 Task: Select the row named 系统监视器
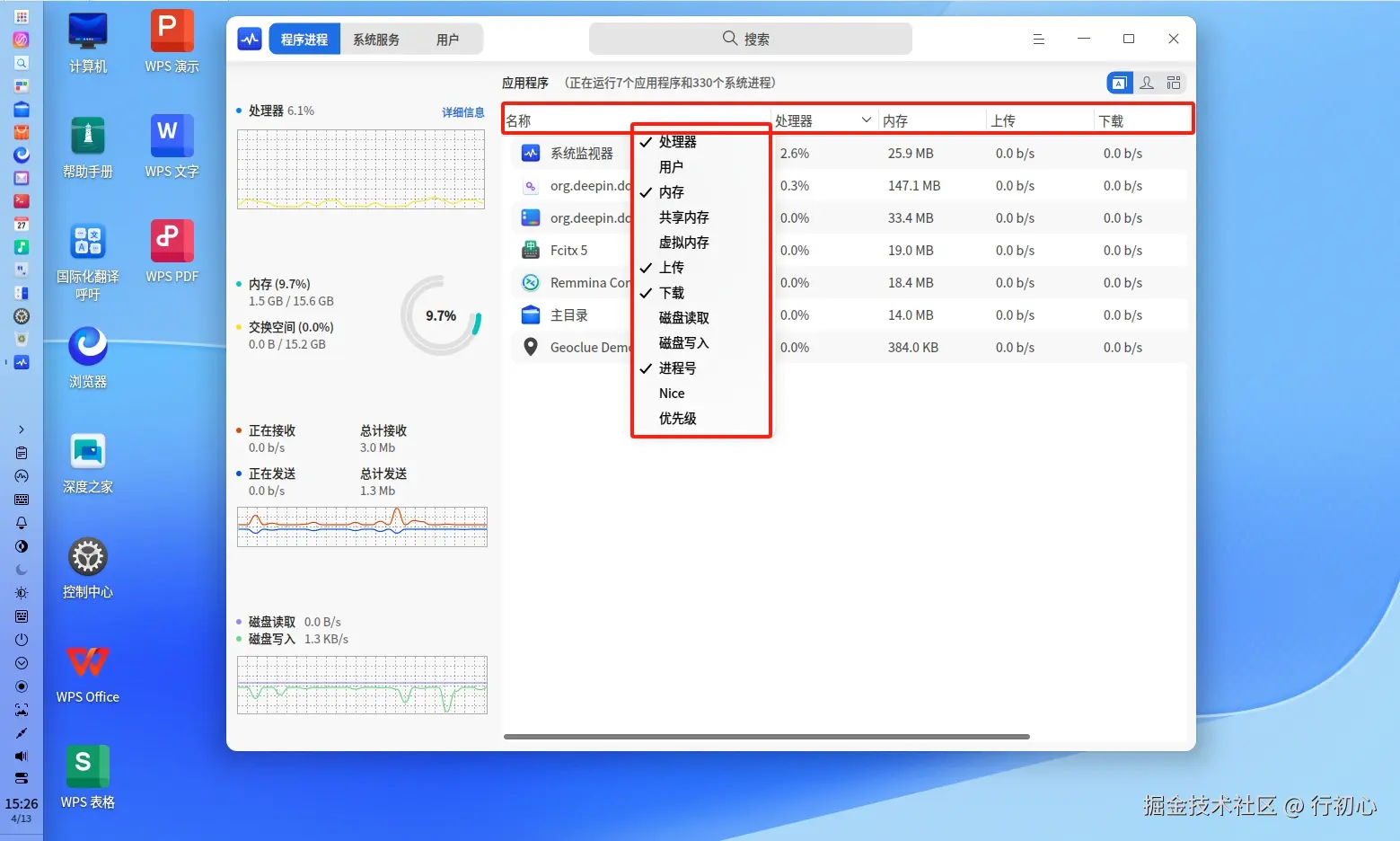point(849,154)
